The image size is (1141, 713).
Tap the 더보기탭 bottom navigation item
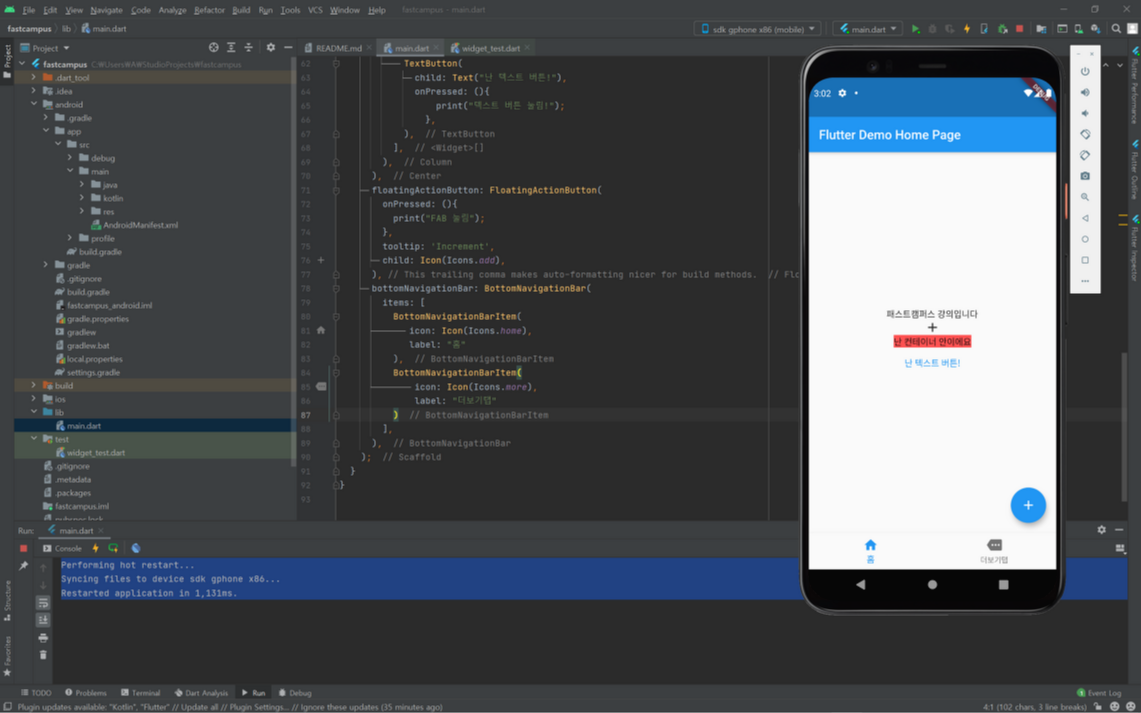[x=994, y=551]
